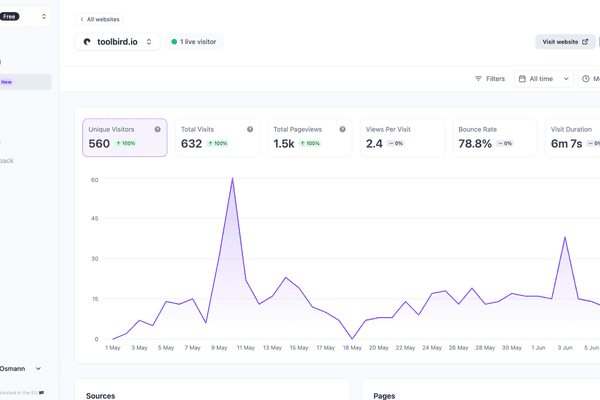Click the 632 total visits value
Image resolution: width=600 pixels, height=400 pixels.
191,144
